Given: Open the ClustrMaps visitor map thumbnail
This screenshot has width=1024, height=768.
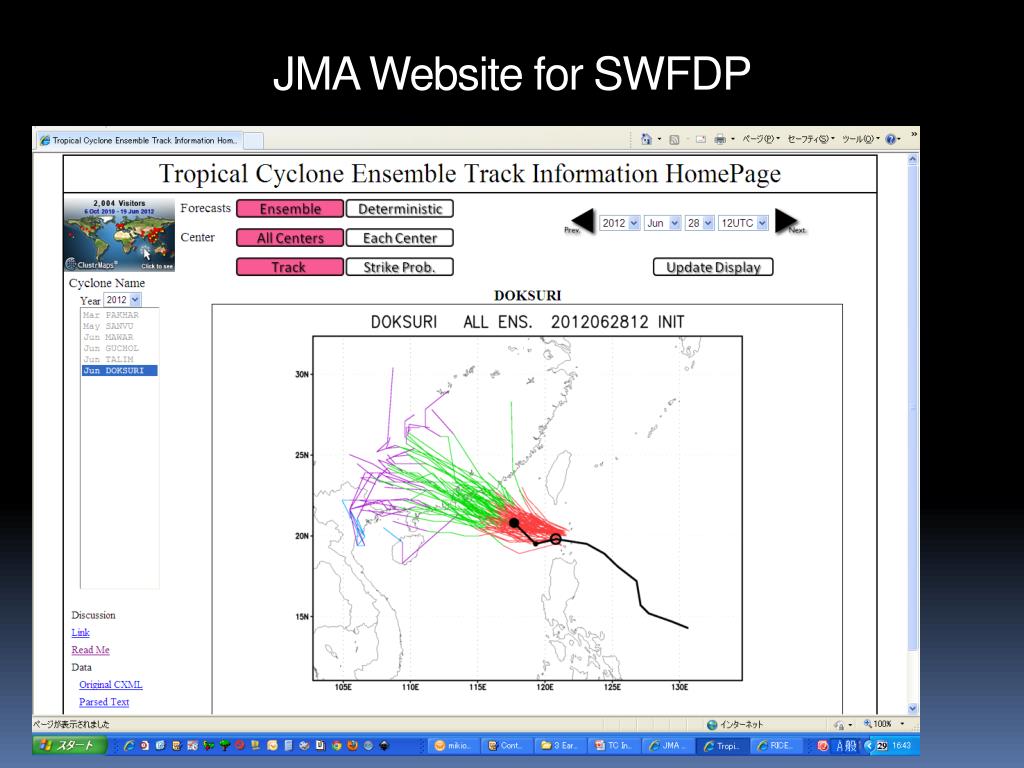Looking at the screenshot, I should pos(120,234).
